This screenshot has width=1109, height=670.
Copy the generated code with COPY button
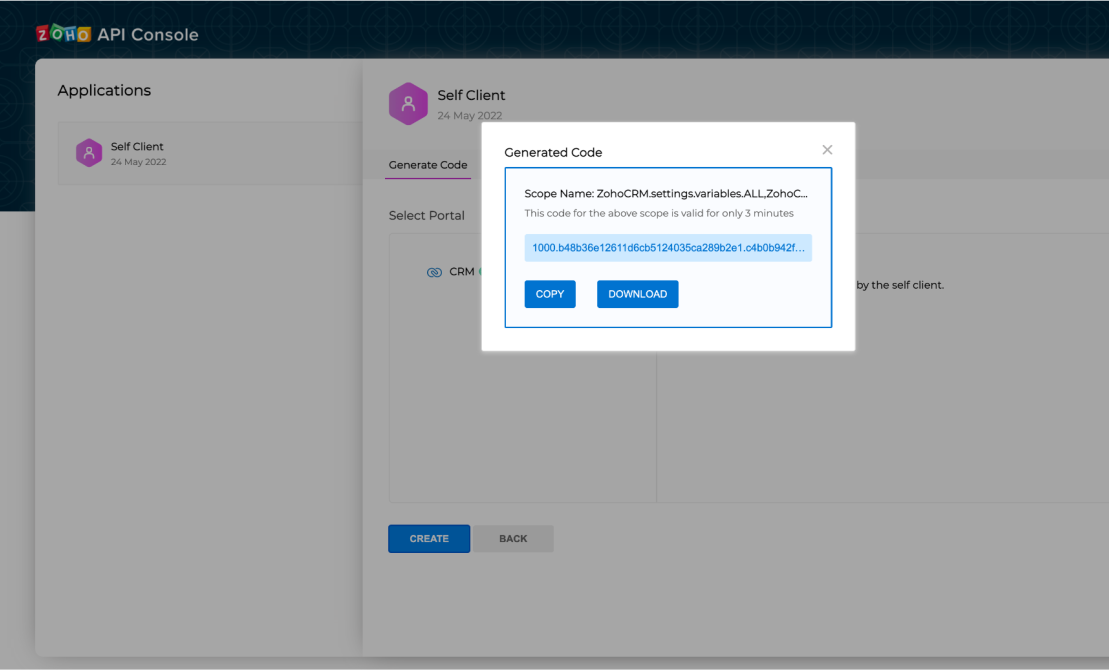tap(550, 294)
